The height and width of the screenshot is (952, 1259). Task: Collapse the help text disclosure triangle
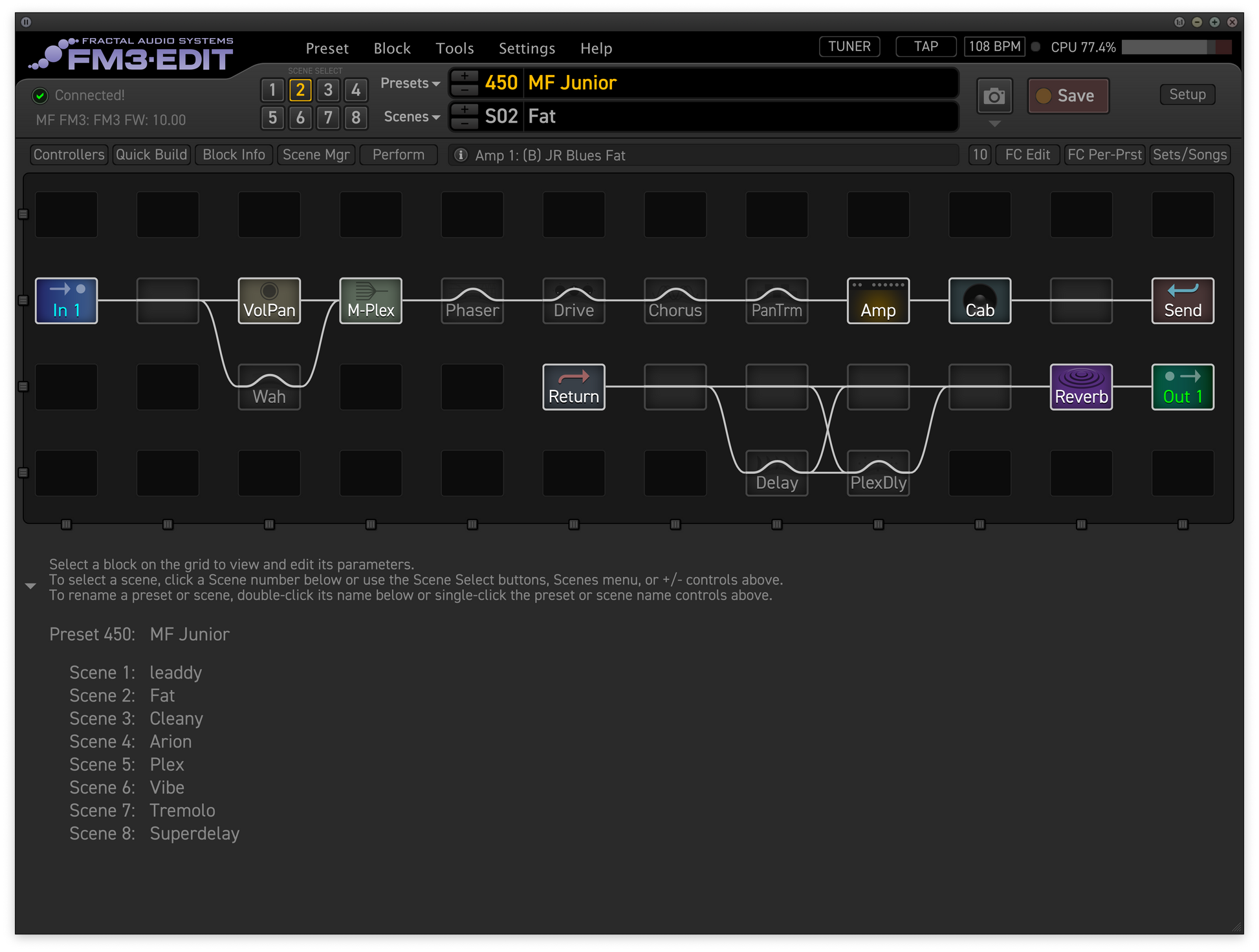[x=30, y=586]
